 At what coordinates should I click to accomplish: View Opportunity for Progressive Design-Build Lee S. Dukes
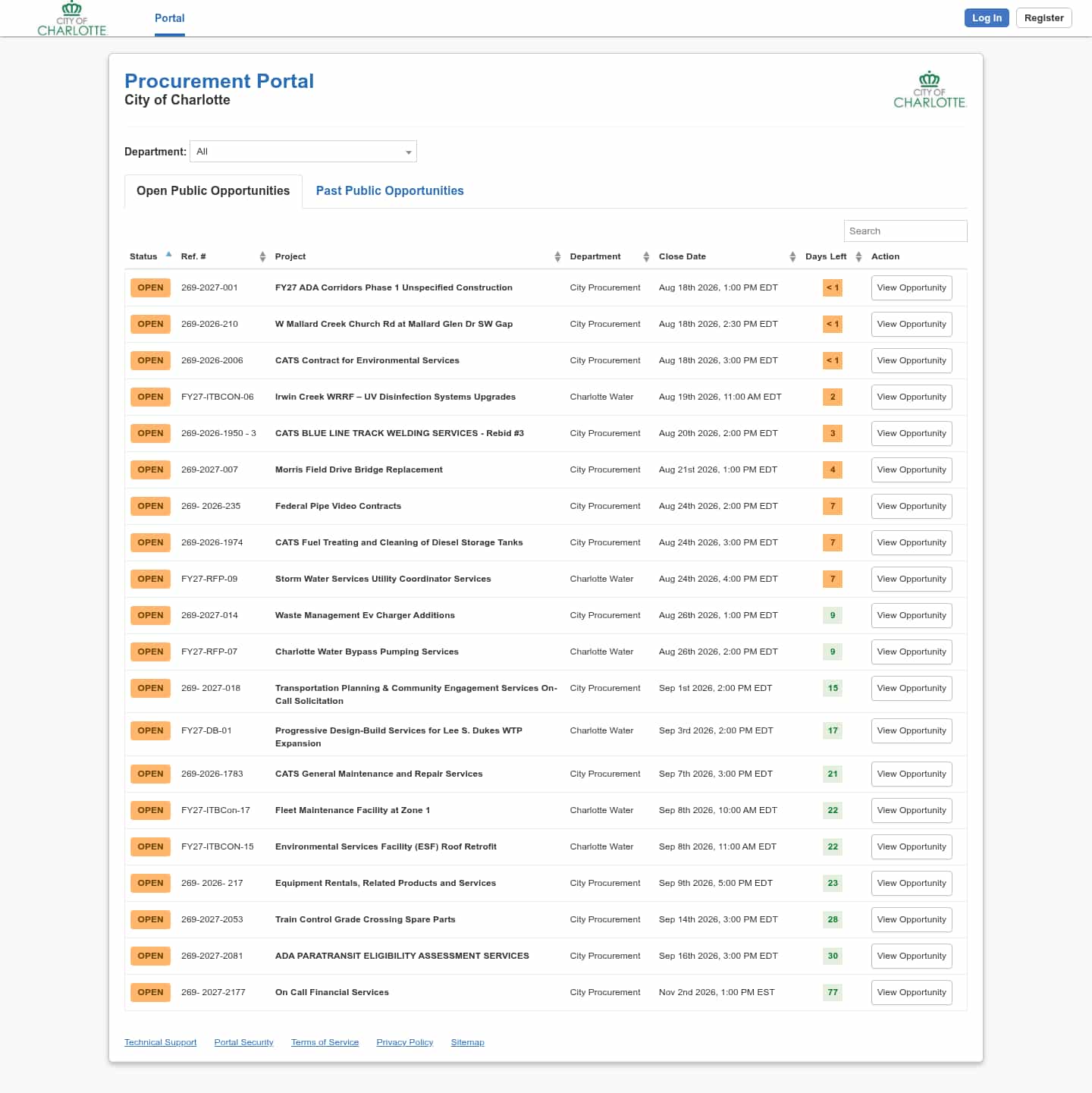click(912, 731)
